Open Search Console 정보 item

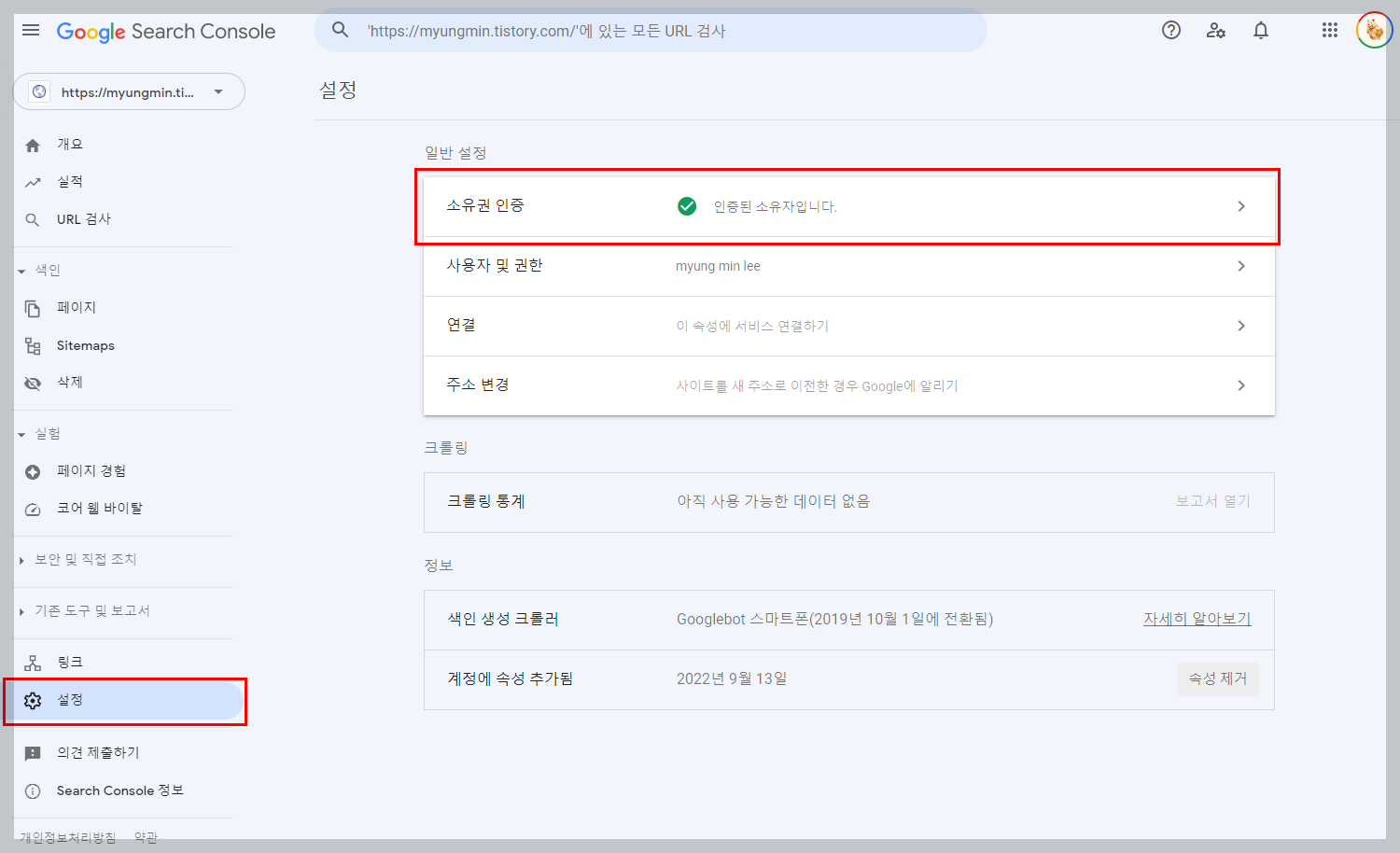(120, 790)
